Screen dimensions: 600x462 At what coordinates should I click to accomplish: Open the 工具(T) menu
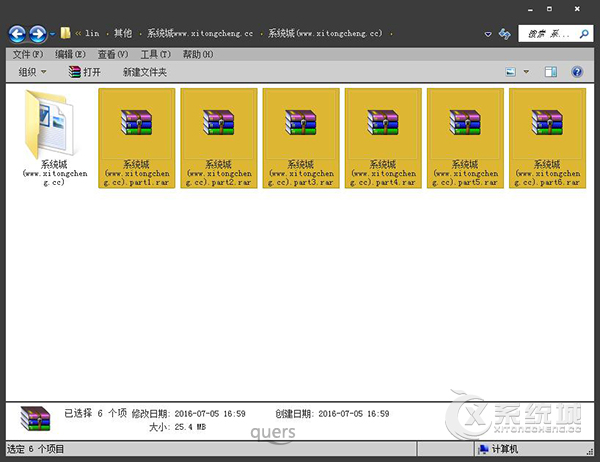point(155,54)
